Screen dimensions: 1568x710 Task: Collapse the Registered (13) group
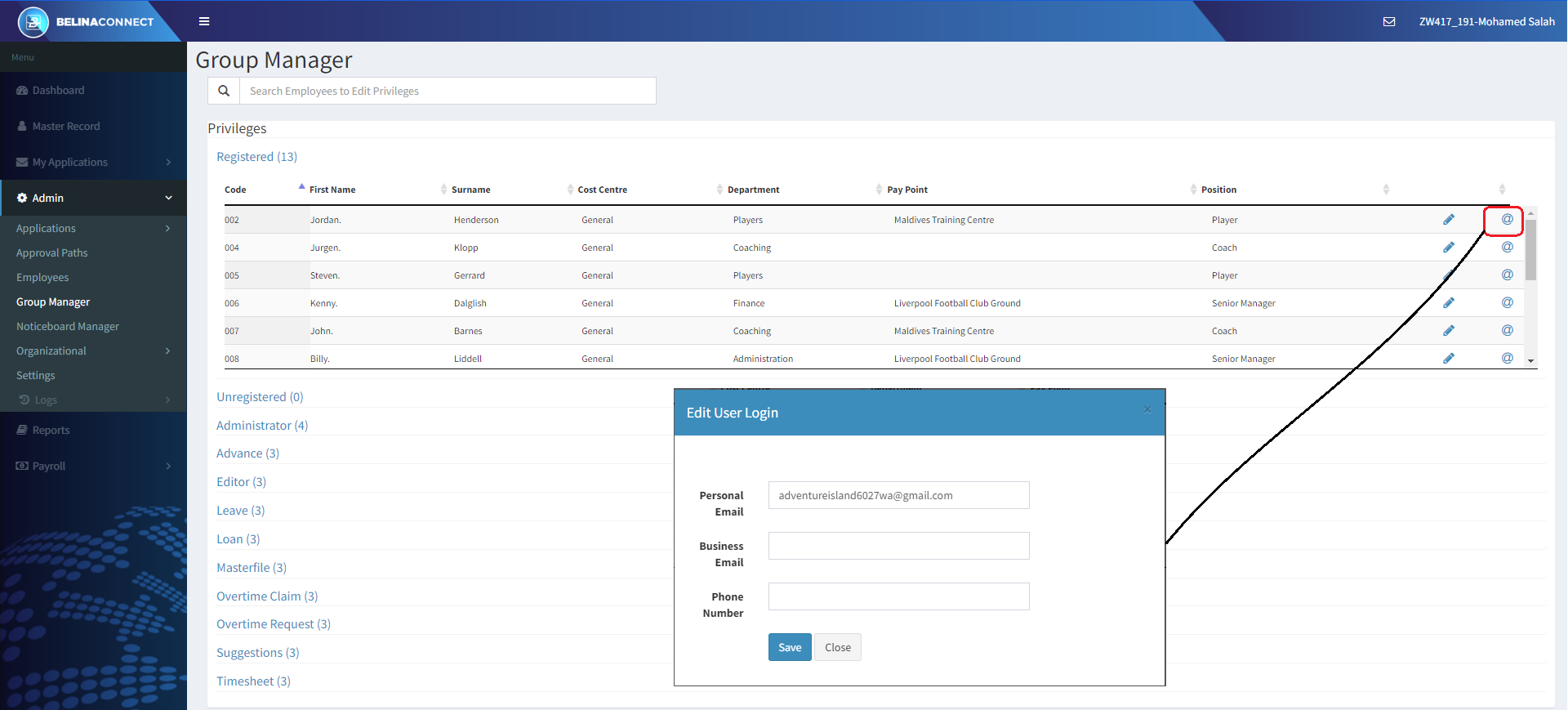coord(256,157)
